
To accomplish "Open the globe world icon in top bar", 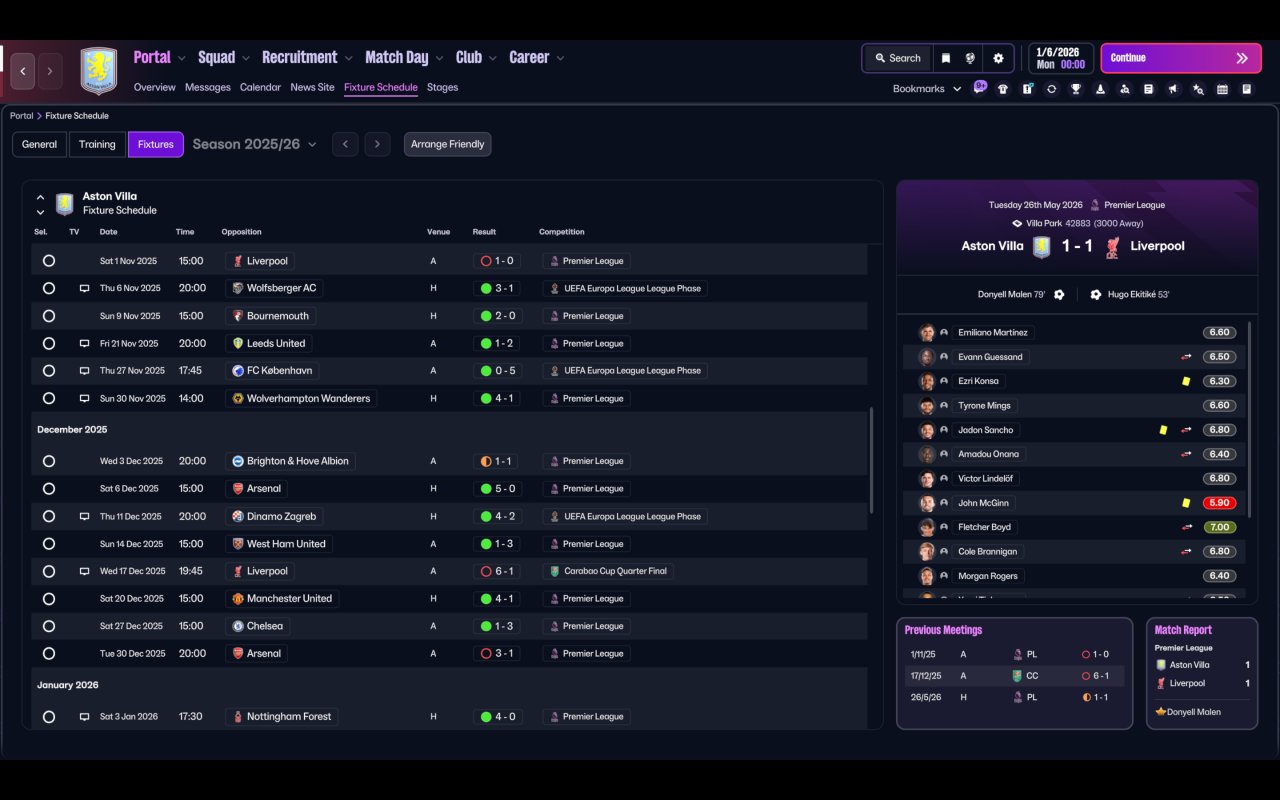I will point(970,58).
